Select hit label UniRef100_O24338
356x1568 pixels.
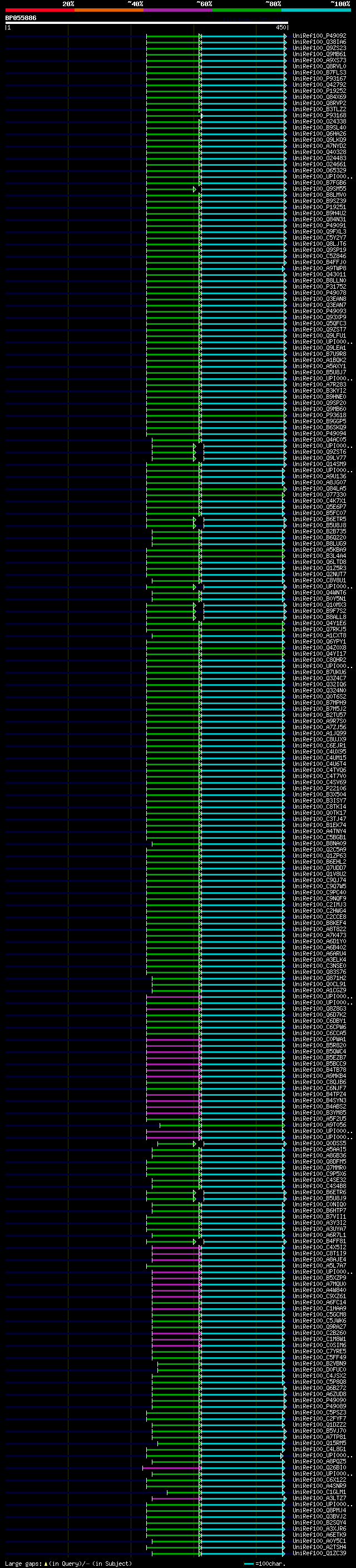(319, 122)
